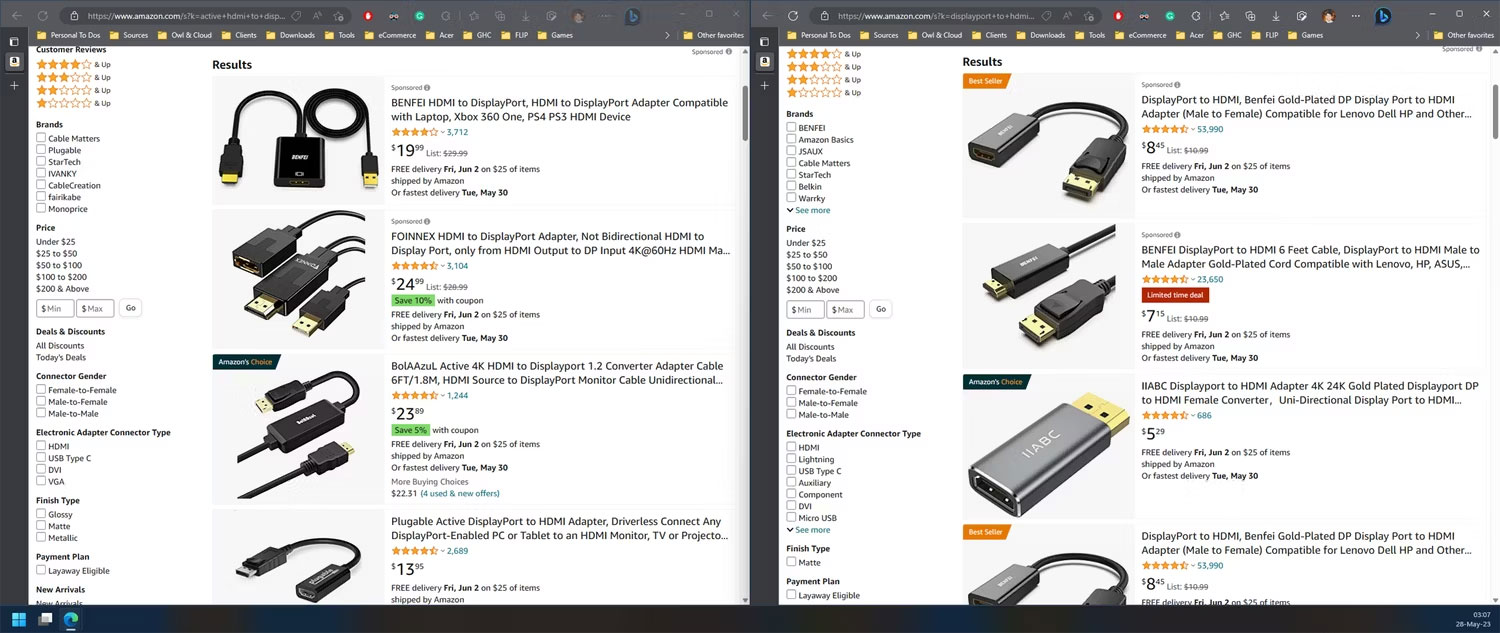
Task: Click the browser profile avatar
Action: 1327,16
